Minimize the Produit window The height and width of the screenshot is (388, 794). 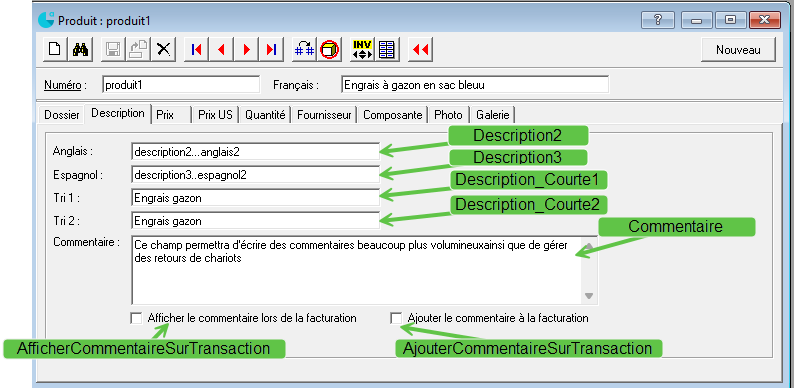click(x=697, y=20)
